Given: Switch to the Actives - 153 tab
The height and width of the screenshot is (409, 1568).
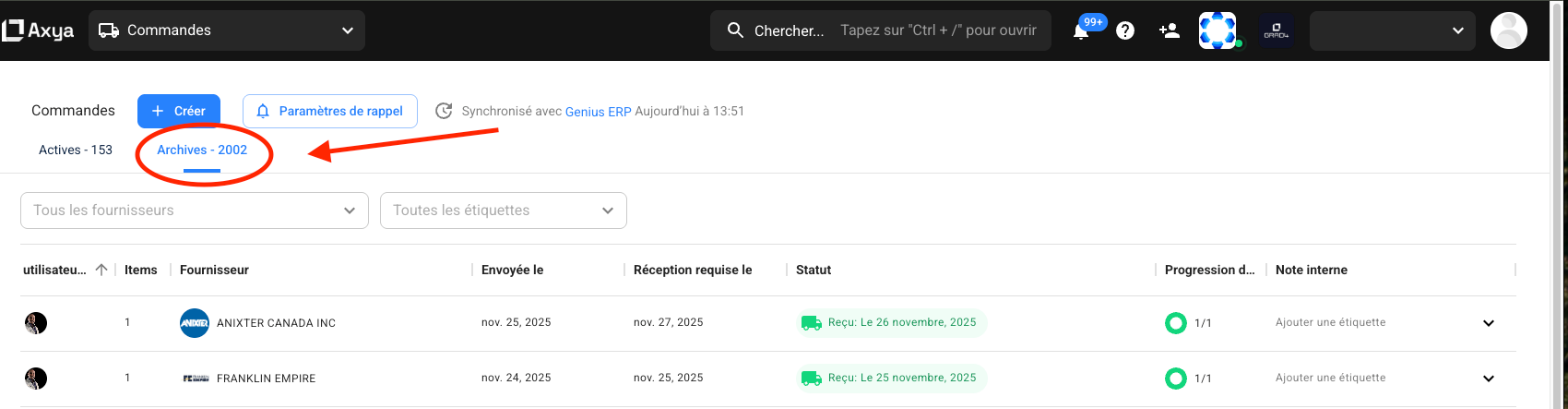Looking at the screenshot, I should [x=76, y=150].
